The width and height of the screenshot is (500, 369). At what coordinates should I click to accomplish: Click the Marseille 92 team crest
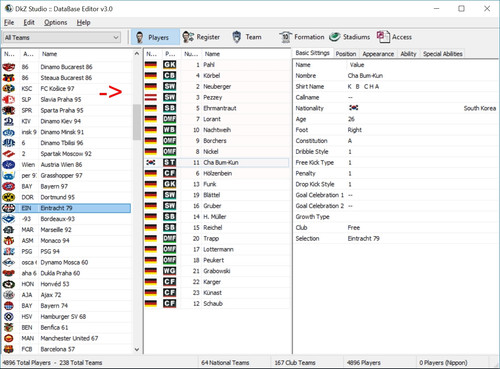[x=9, y=230]
